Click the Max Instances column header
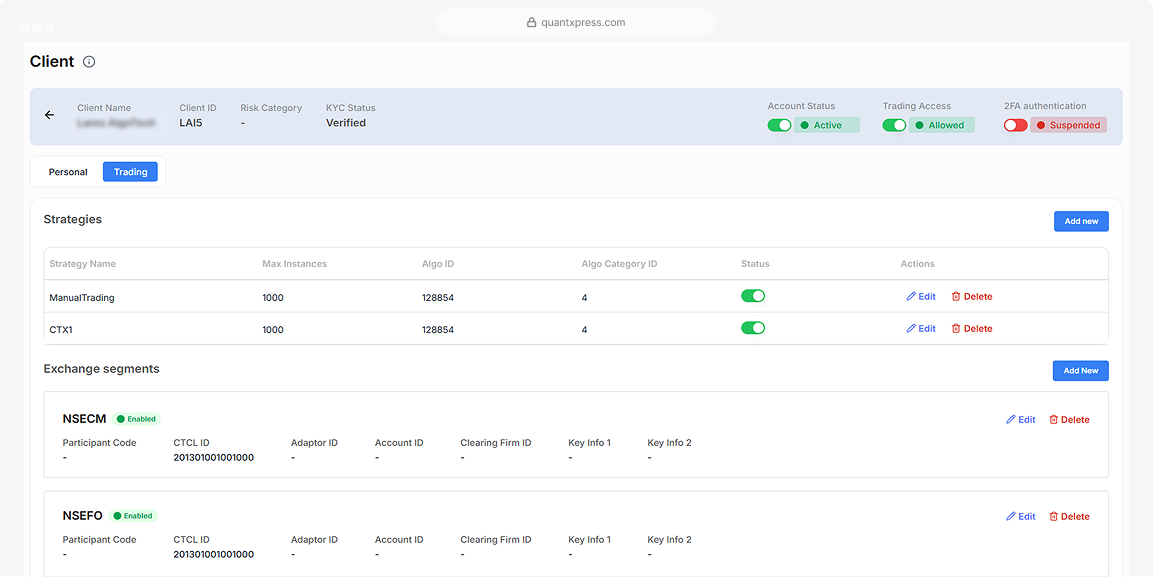Screen dimensions: 1153x577 295,264
